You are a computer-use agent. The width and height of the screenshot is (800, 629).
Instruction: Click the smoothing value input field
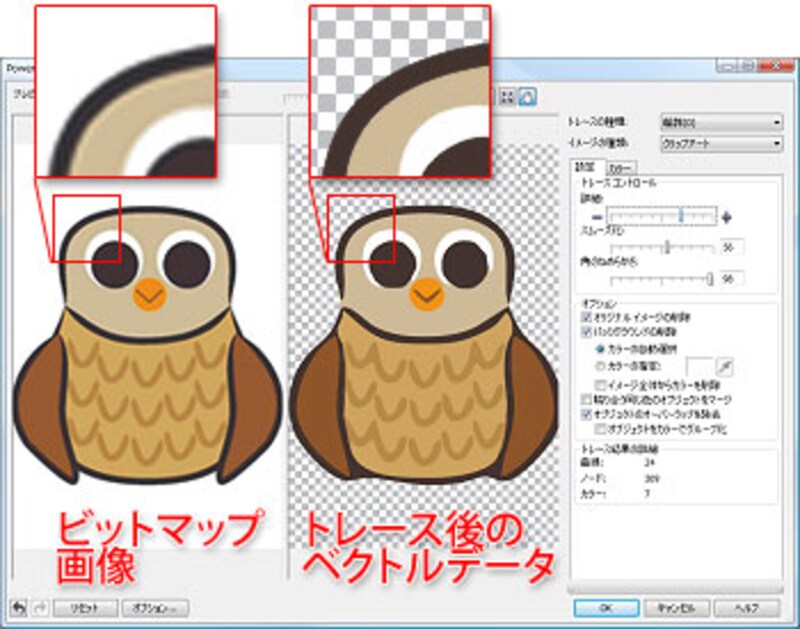tap(731, 247)
